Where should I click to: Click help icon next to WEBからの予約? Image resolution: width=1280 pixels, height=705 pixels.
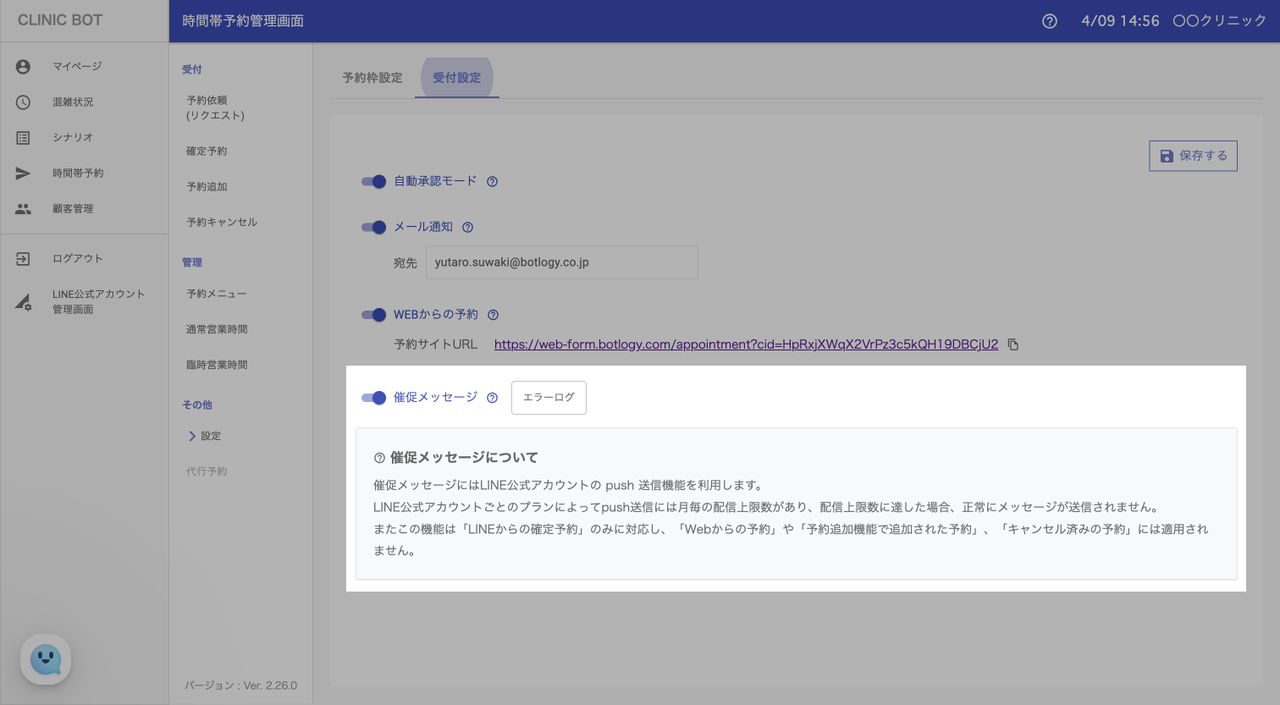coord(493,315)
